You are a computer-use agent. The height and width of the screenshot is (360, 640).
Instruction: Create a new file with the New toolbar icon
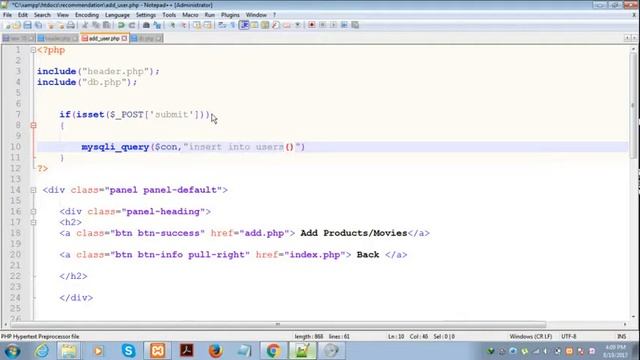pos(7,25)
